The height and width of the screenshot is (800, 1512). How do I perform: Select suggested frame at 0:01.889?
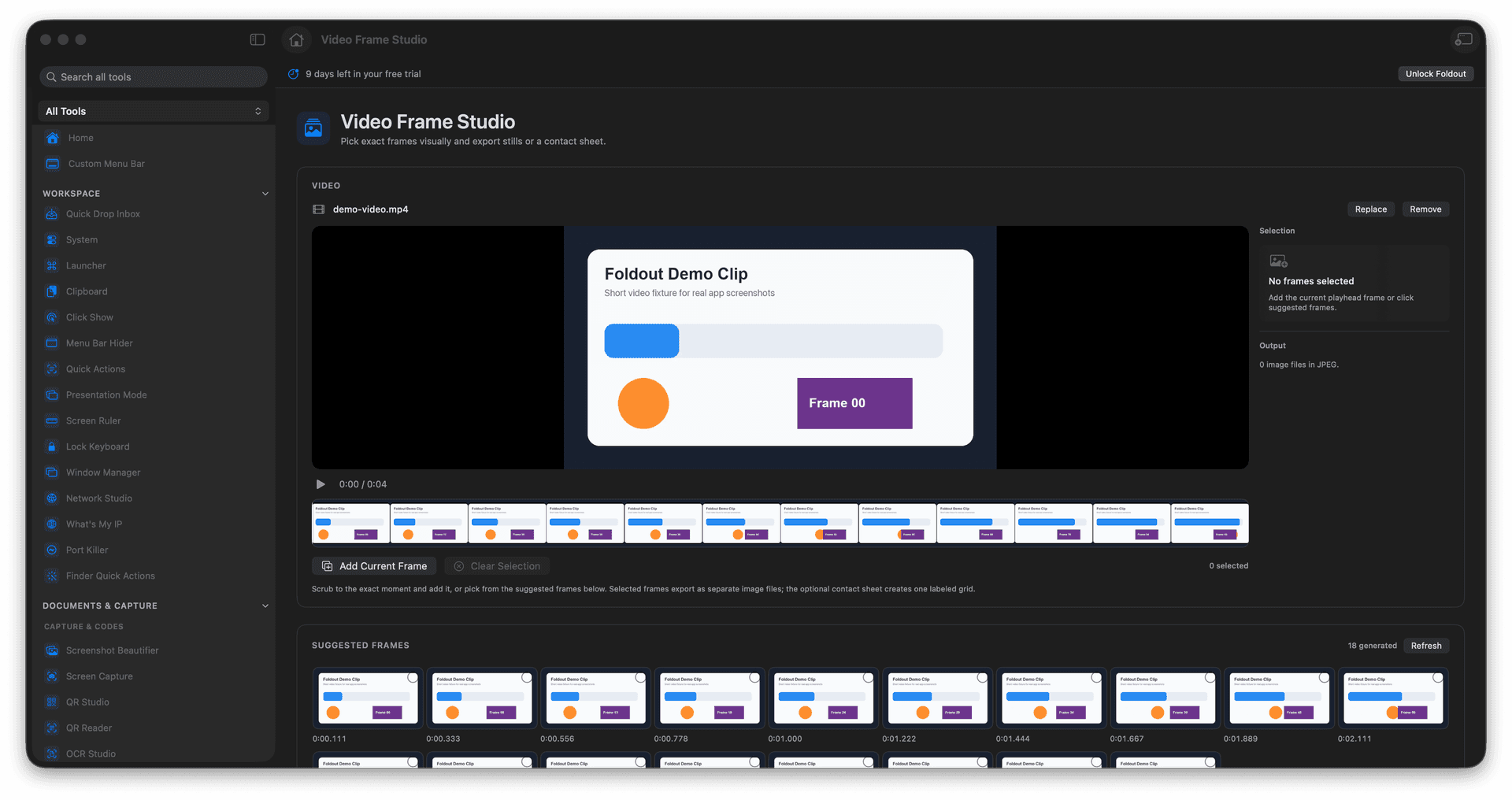1279,698
